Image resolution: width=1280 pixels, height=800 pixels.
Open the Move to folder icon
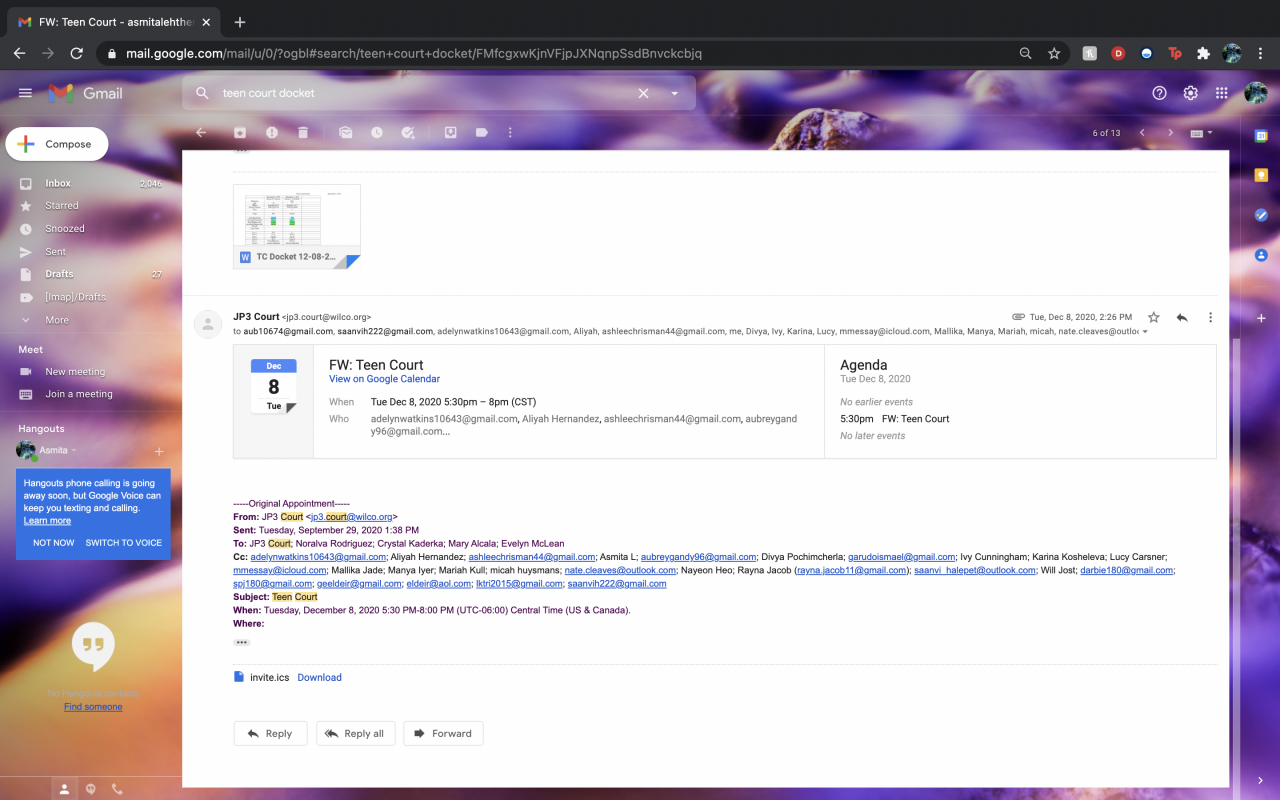point(450,132)
